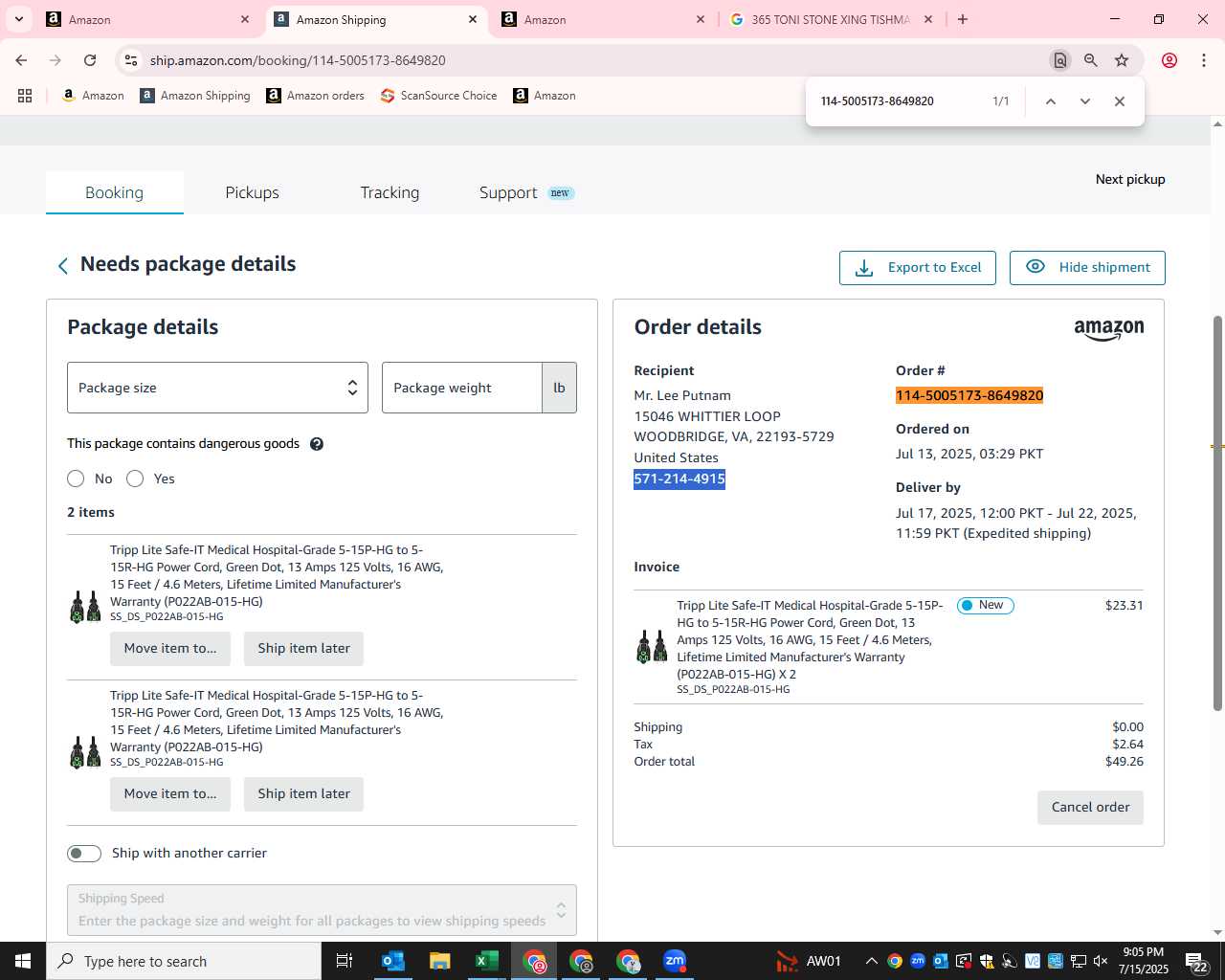This screenshot has width=1225, height=980.
Task: Open AW01 taskbar widget
Action: pos(809,961)
